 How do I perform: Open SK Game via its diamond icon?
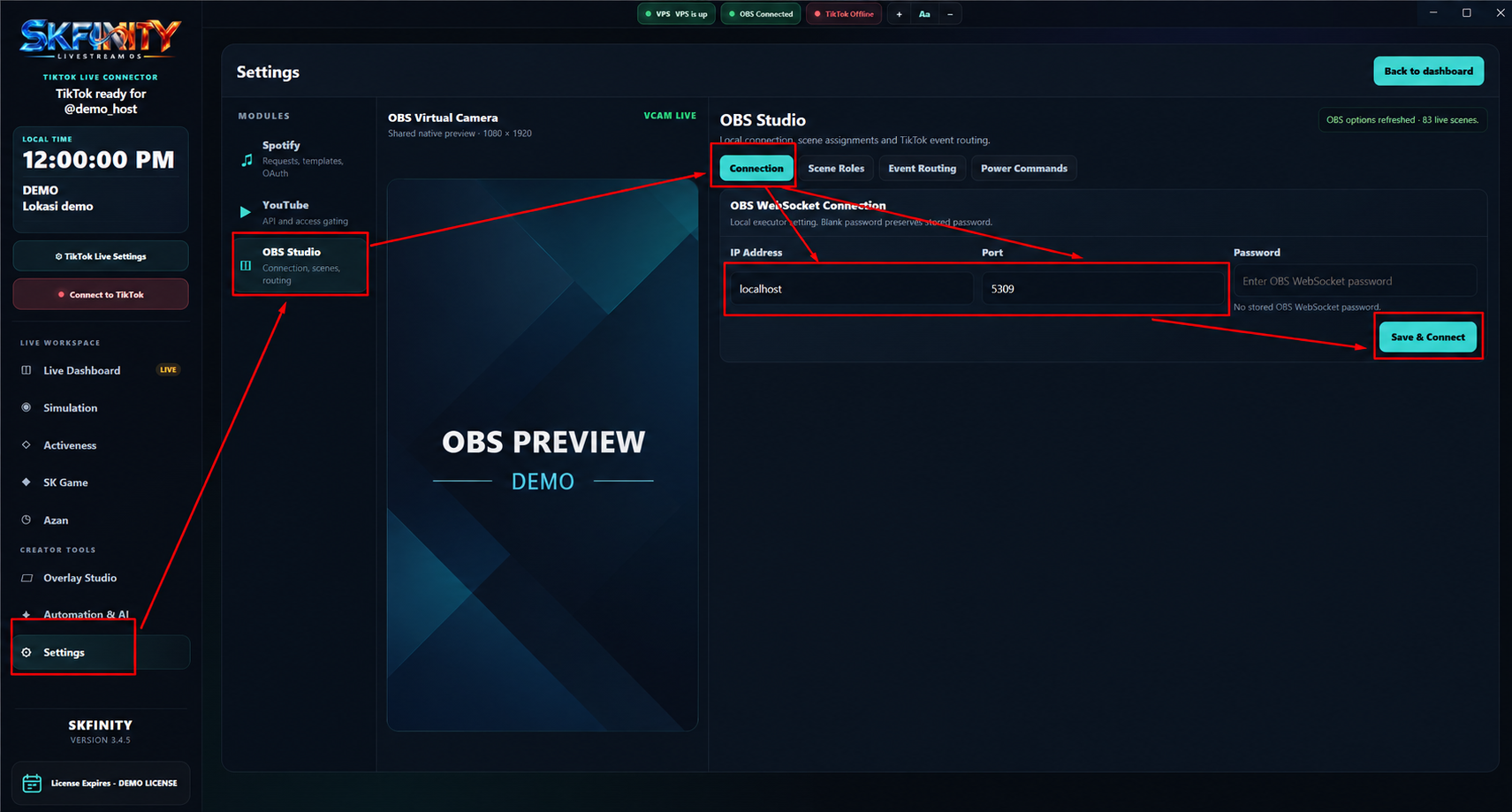click(27, 482)
